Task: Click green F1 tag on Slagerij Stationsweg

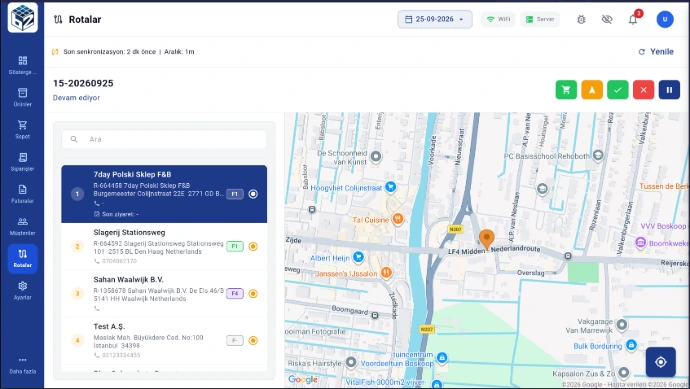Action: [235, 246]
